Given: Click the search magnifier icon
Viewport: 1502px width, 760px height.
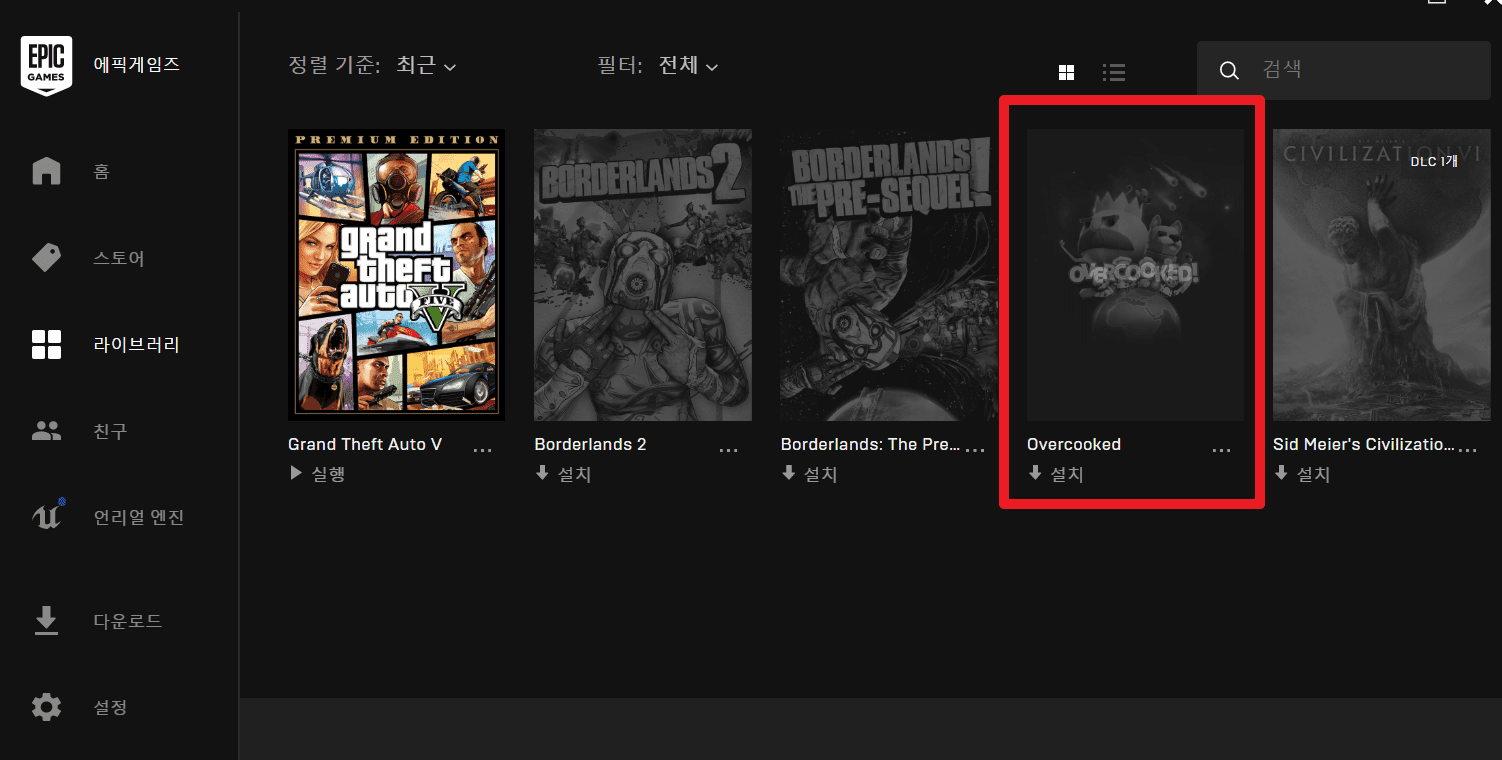Looking at the screenshot, I should [1230, 70].
